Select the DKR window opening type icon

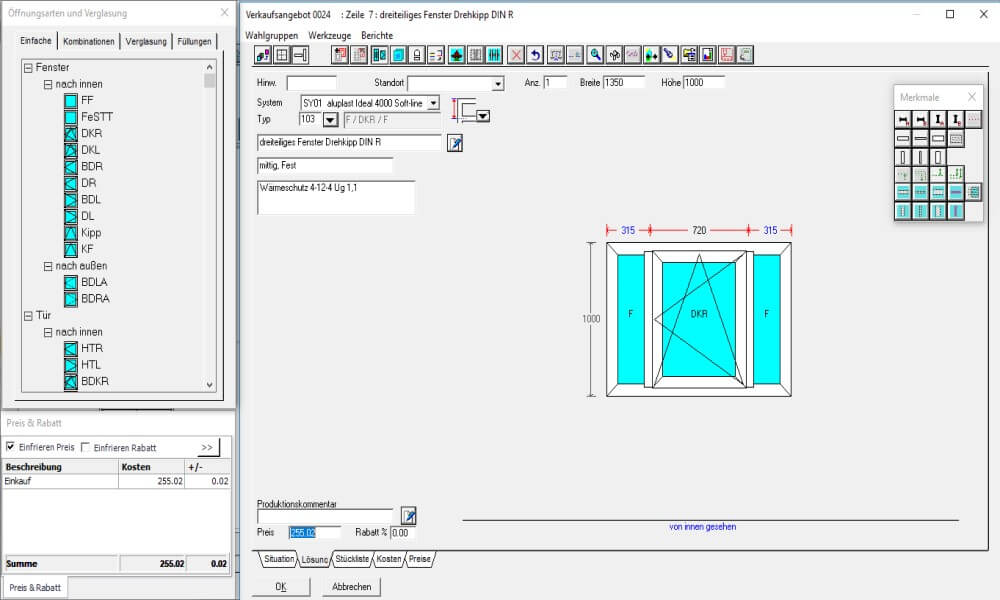[71, 133]
